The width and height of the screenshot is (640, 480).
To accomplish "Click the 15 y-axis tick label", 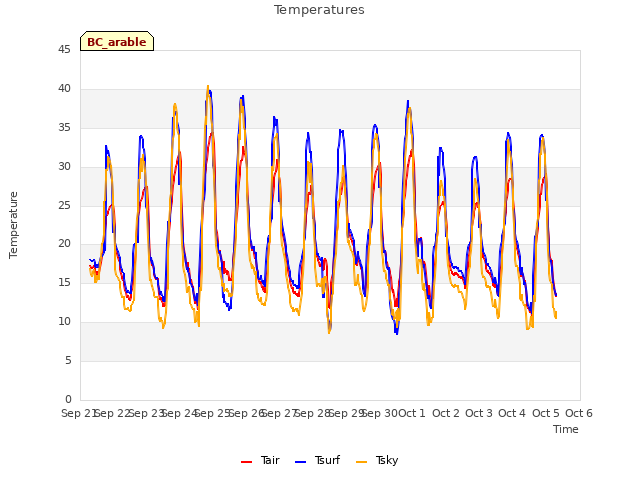I will [64, 282].
